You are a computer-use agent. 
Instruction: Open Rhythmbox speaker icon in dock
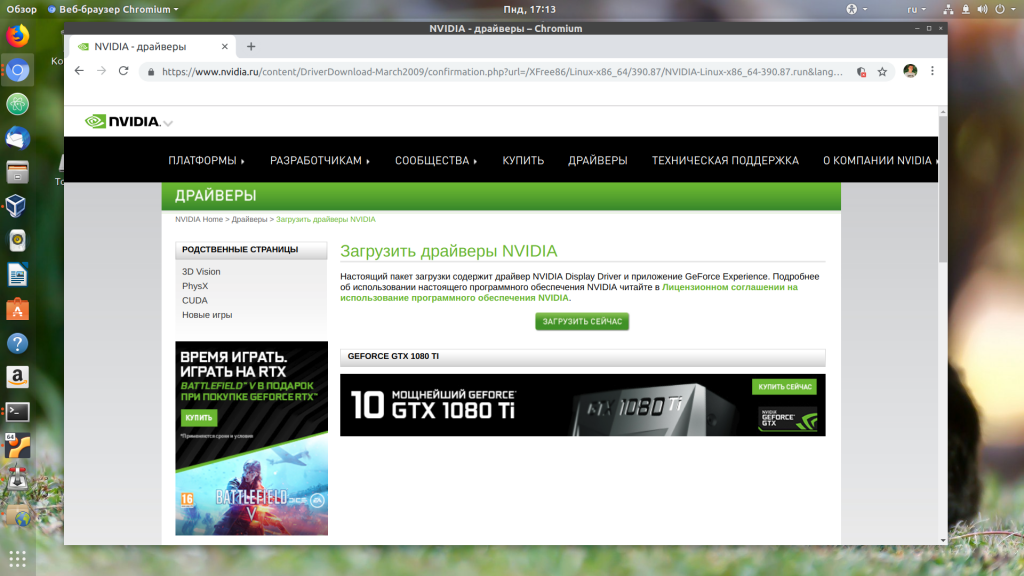click(x=18, y=241)
